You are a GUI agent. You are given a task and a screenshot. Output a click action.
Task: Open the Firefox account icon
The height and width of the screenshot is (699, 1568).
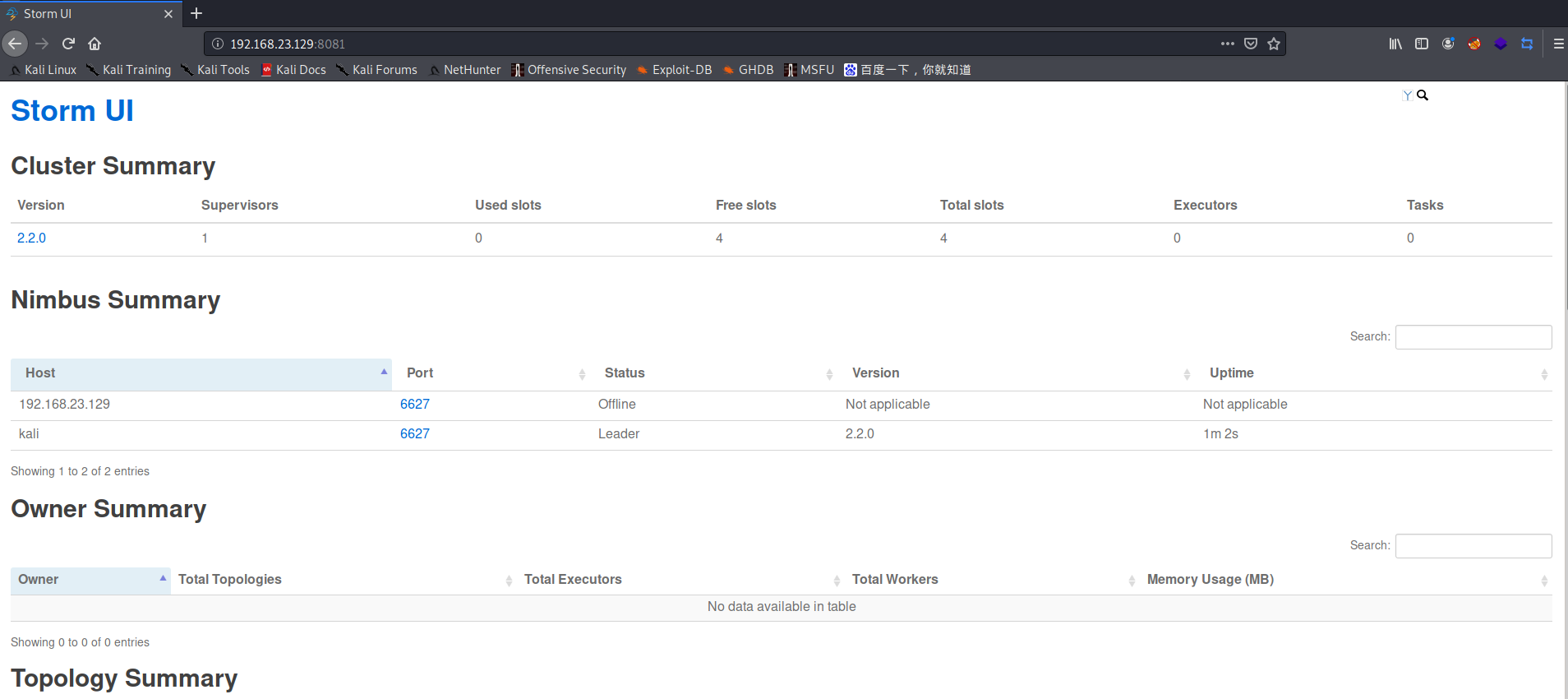pos(1448,44)
